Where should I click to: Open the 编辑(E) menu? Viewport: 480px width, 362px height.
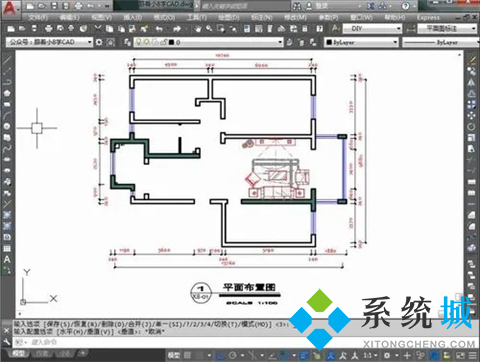(69, 17)
